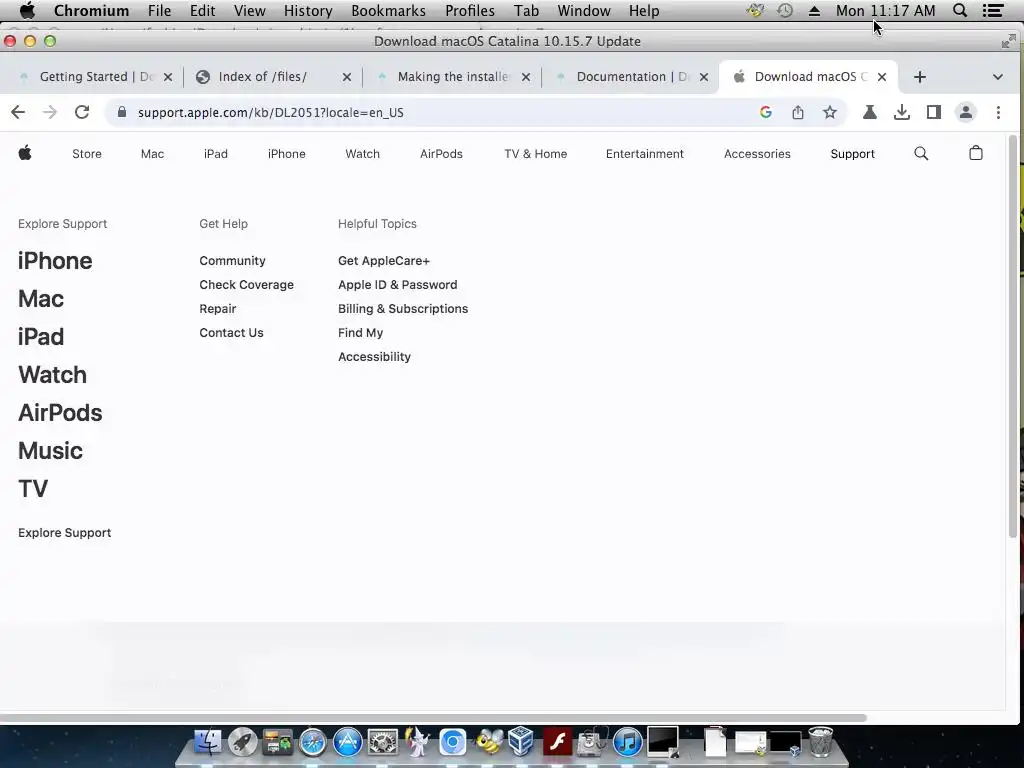The height and width of the screenshot is (768, 1024).
Task: Click the Apple logo in site navigation
Action: point(25,153)
